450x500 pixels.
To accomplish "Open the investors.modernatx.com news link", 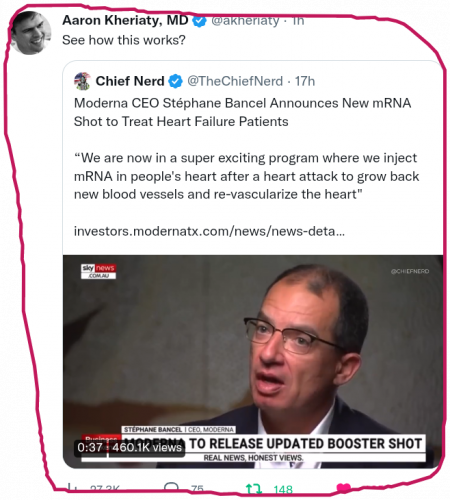I will point(209,231).
